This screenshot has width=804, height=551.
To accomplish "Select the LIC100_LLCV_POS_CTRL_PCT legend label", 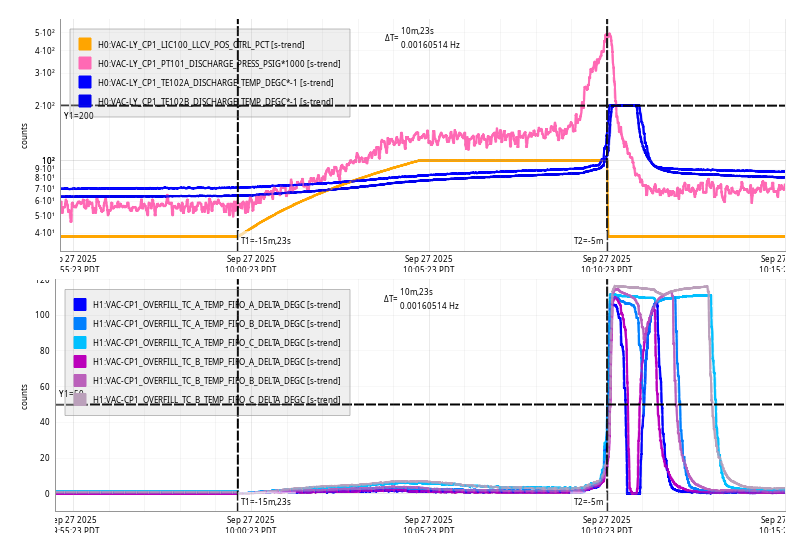I will tap(200, 44).
